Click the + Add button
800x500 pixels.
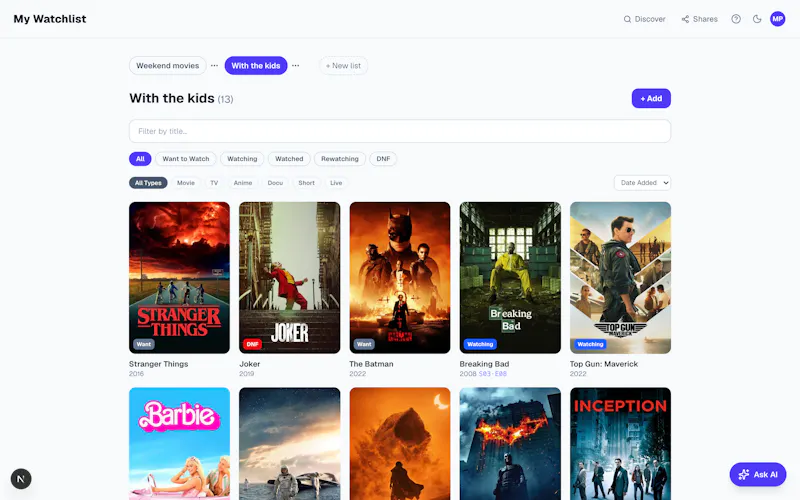651,98
